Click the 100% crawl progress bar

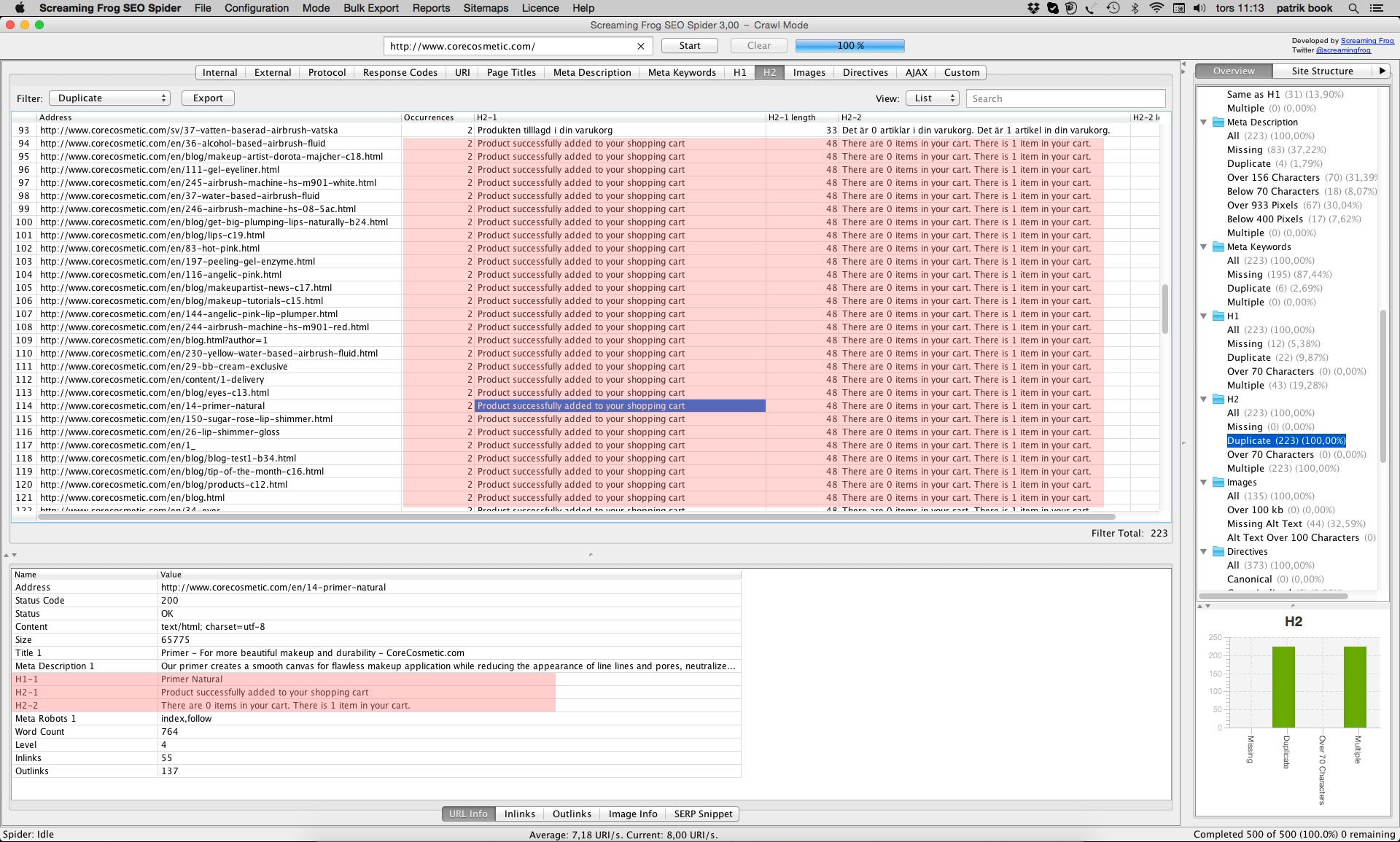[x=850, y=45]
